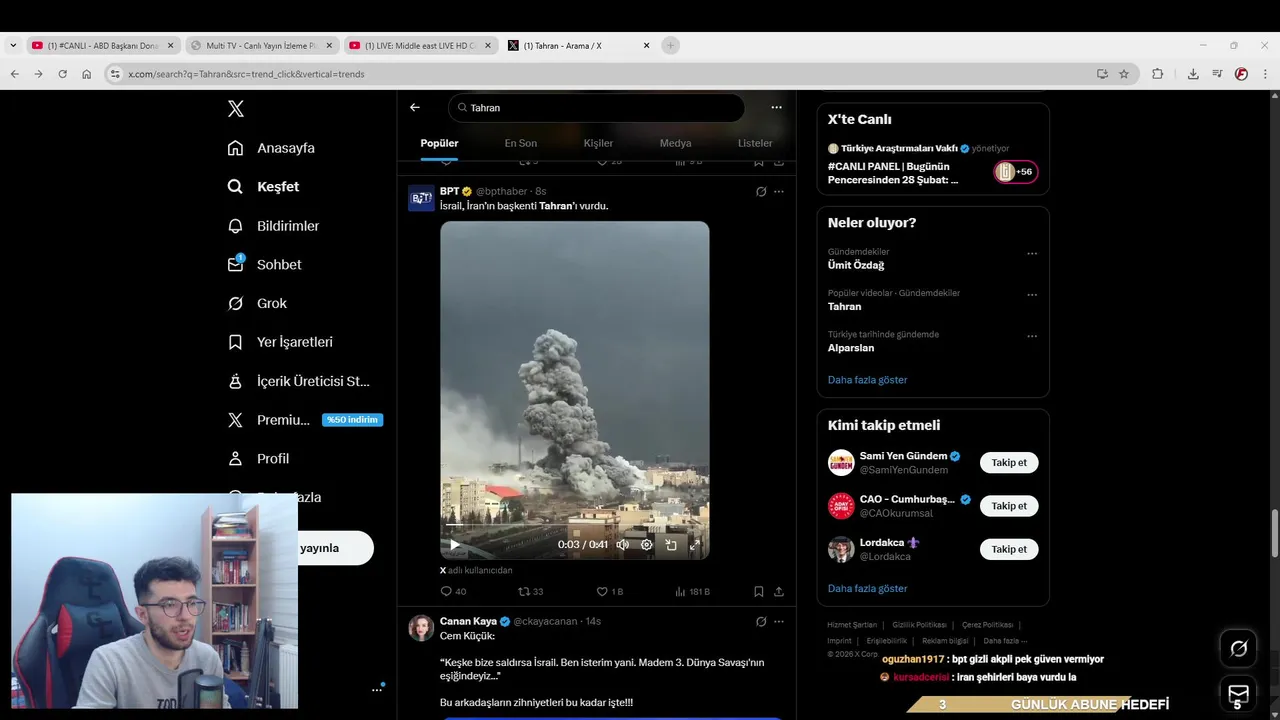1280x720 pixels.
Task: Repost the BPT post (33)
Action: (x=530, y=591)
